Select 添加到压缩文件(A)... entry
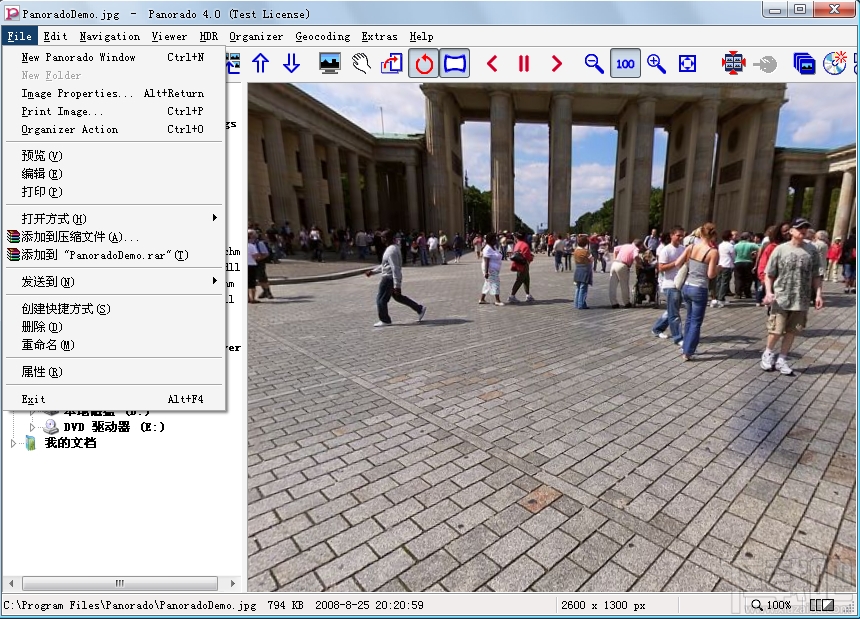The width and height of the screenshot is (860, 619). point(113,237)
